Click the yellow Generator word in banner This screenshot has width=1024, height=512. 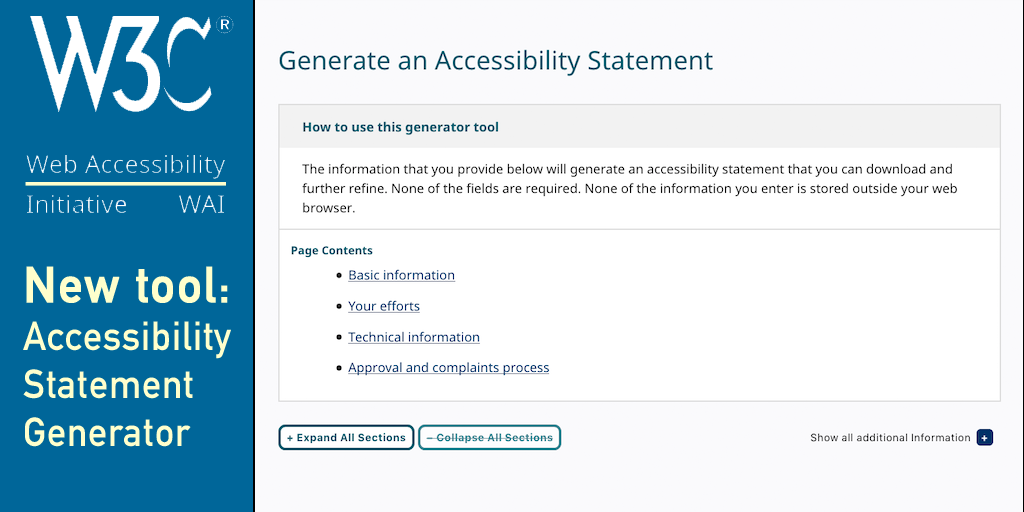(x=107, y=433)
